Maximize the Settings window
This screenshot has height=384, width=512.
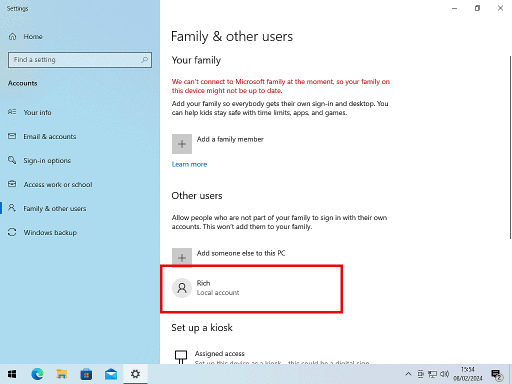(477, 8)
